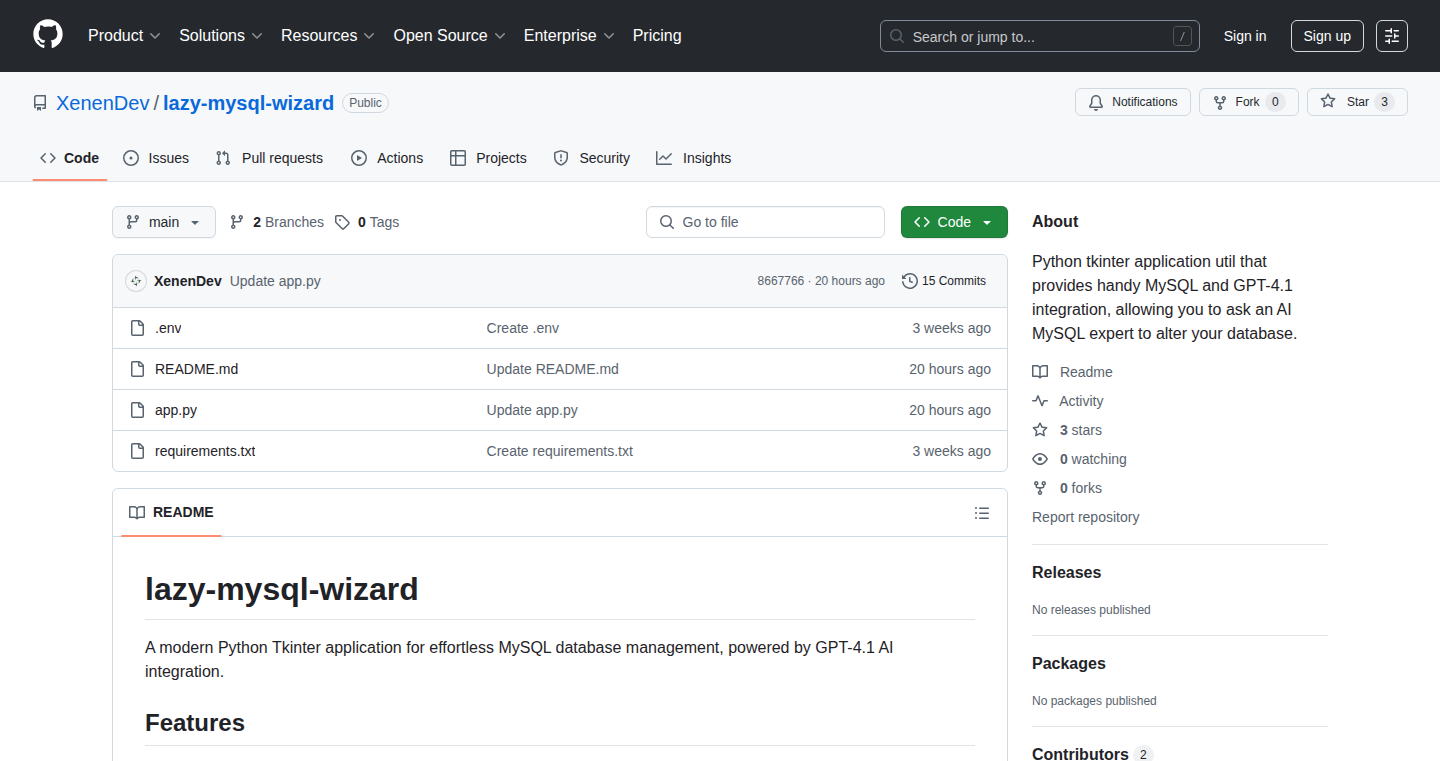Click the book icon in README tab
The image size is (1440, 761).
coord(137,512)
